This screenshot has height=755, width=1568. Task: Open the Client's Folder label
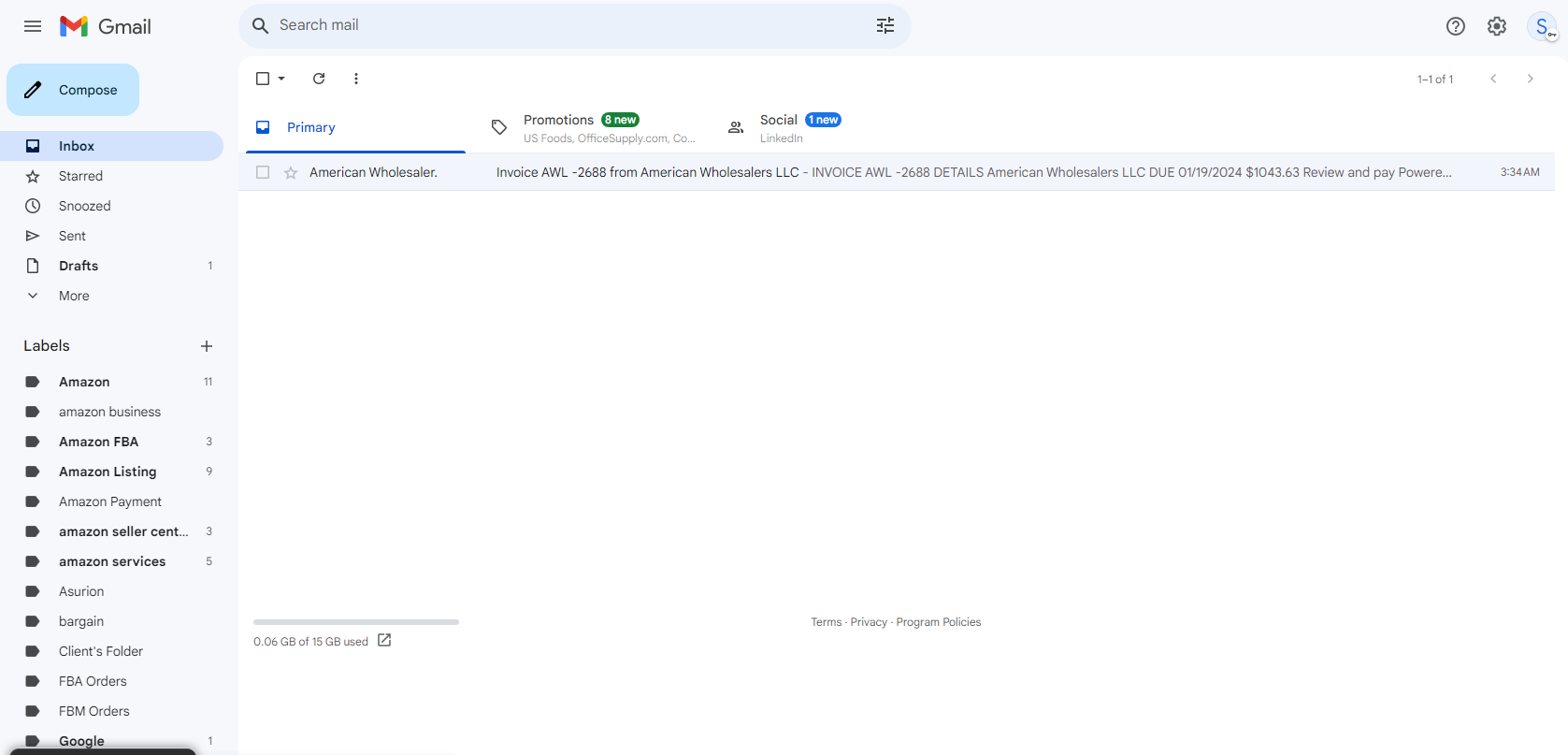[111, 651]
